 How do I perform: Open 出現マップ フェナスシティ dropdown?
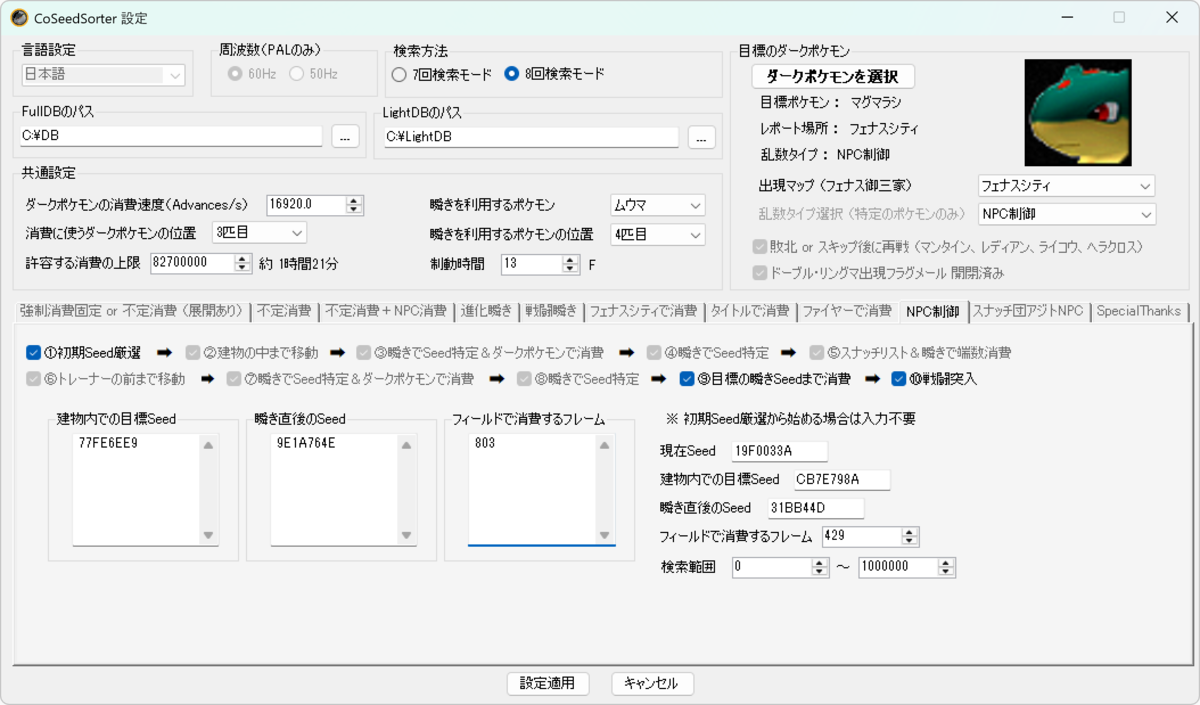point(1066,186)
